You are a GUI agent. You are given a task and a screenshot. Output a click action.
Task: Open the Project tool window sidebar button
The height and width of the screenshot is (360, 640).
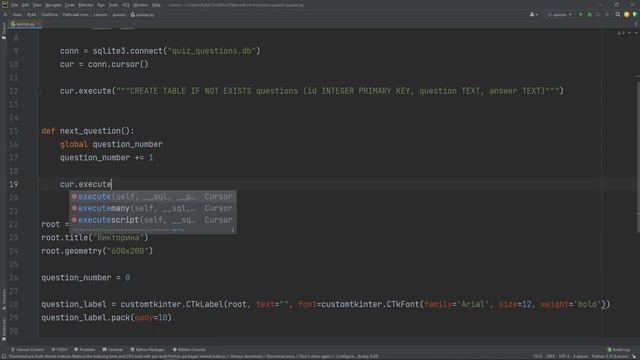[x=4, y=31]
